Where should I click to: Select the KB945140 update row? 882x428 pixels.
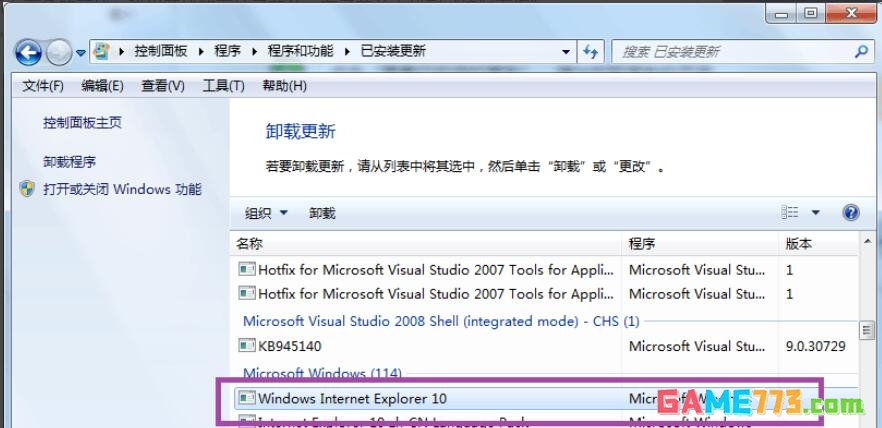click(546, 346)
